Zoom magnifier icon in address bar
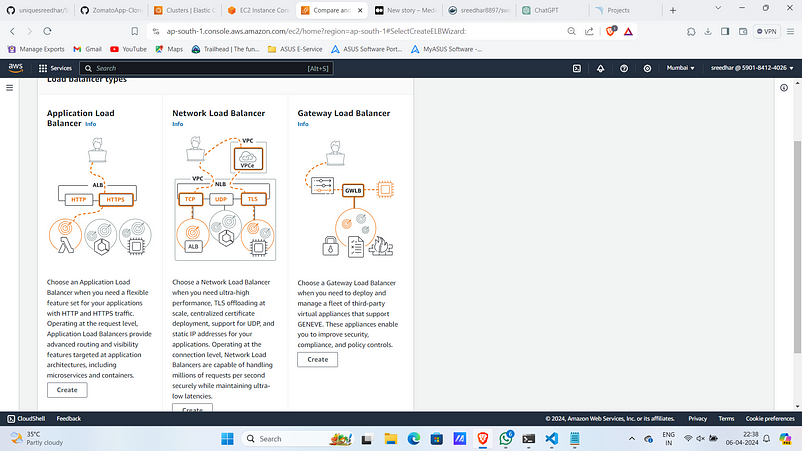Screen dimensions: 802x451 [571, 31]
